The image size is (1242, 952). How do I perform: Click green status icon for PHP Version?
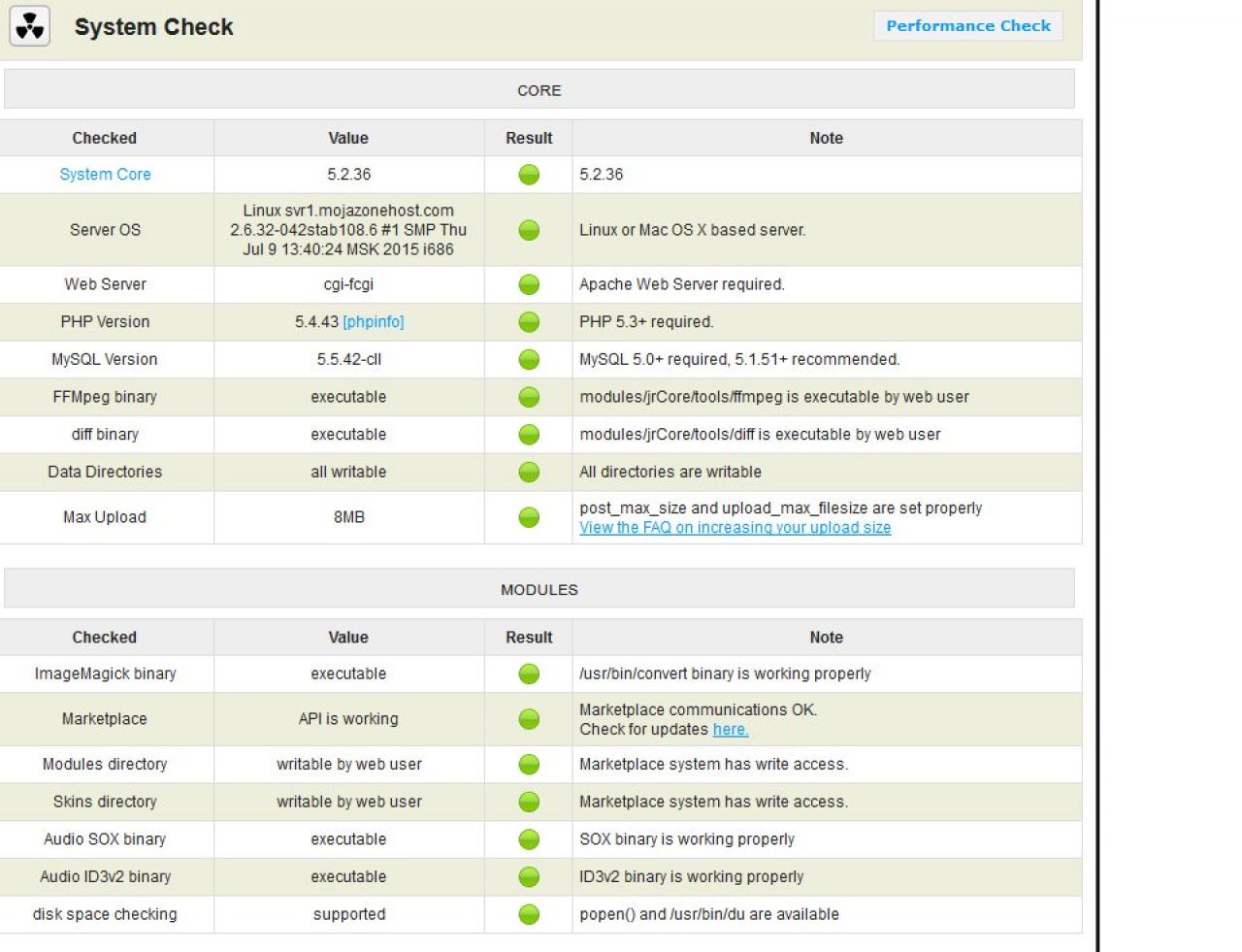(529, 322)
